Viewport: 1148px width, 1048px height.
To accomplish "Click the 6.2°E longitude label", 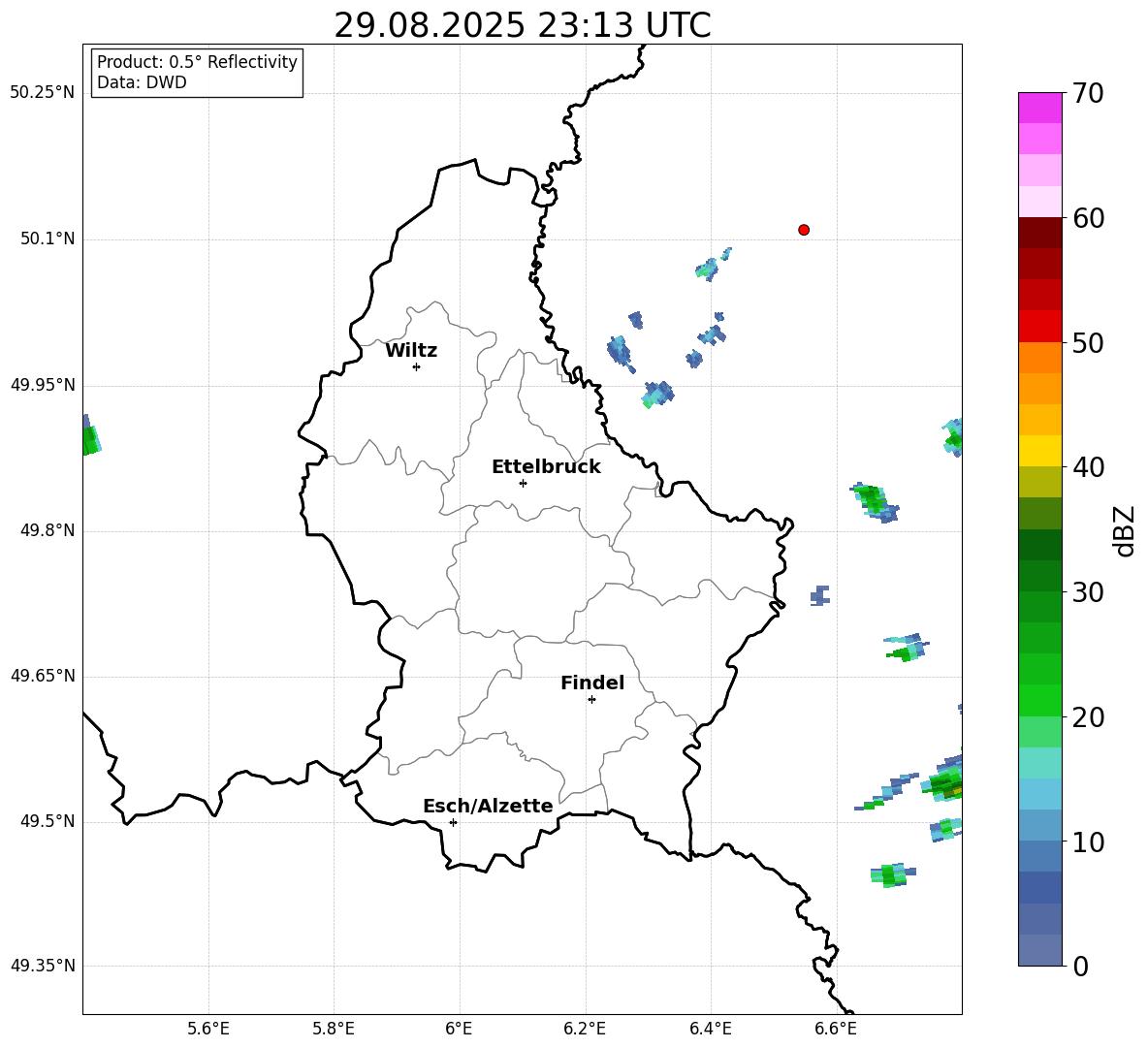I will coord(585,1029).
